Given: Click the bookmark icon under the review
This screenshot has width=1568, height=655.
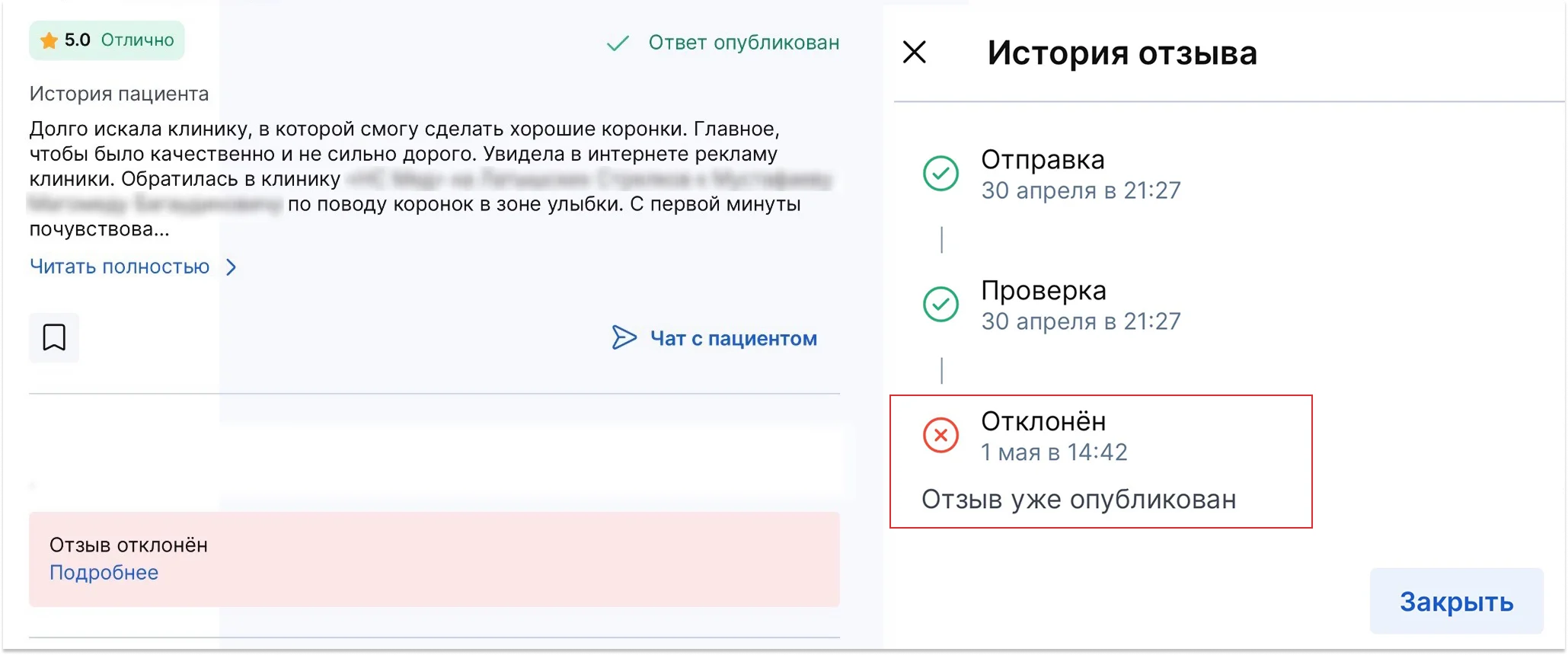Looking at the screenshot, I should click(x=54, y=337).
